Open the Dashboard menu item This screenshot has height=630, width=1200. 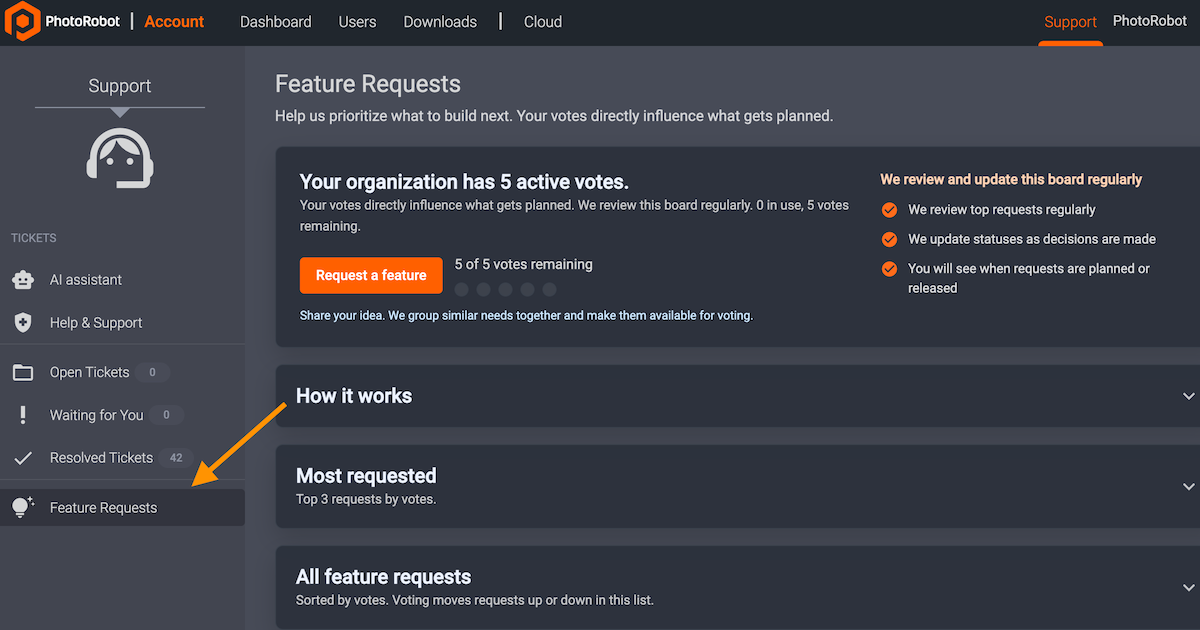[x=275, y=22]
